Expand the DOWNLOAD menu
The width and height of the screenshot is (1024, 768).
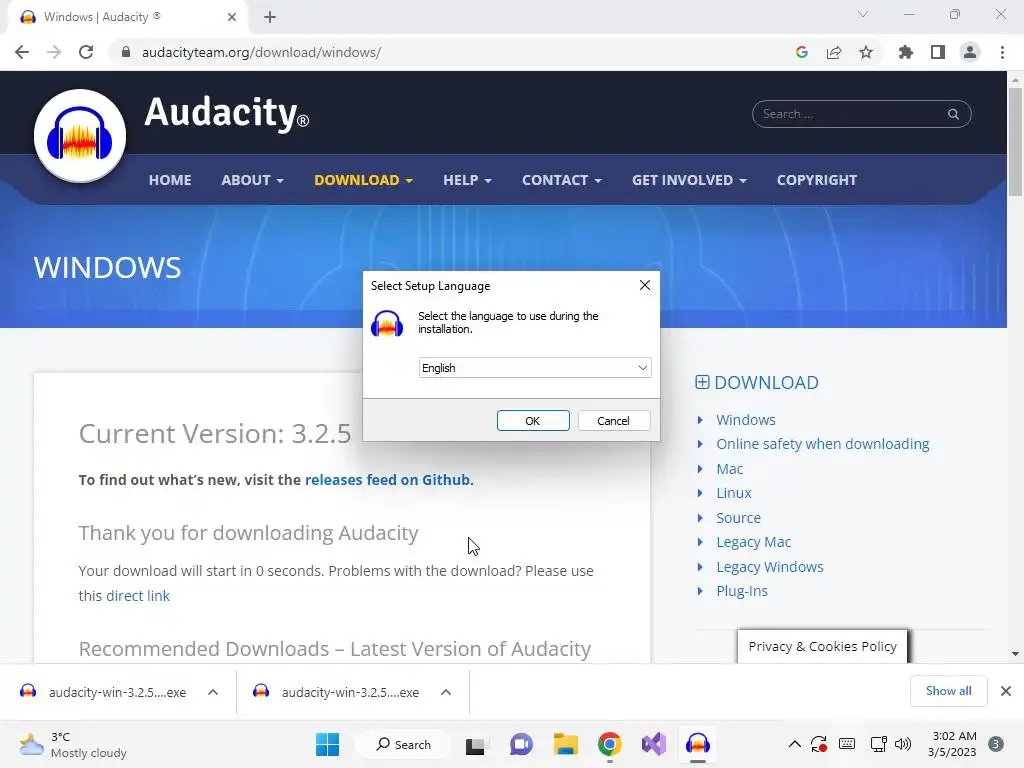(363, 180)
